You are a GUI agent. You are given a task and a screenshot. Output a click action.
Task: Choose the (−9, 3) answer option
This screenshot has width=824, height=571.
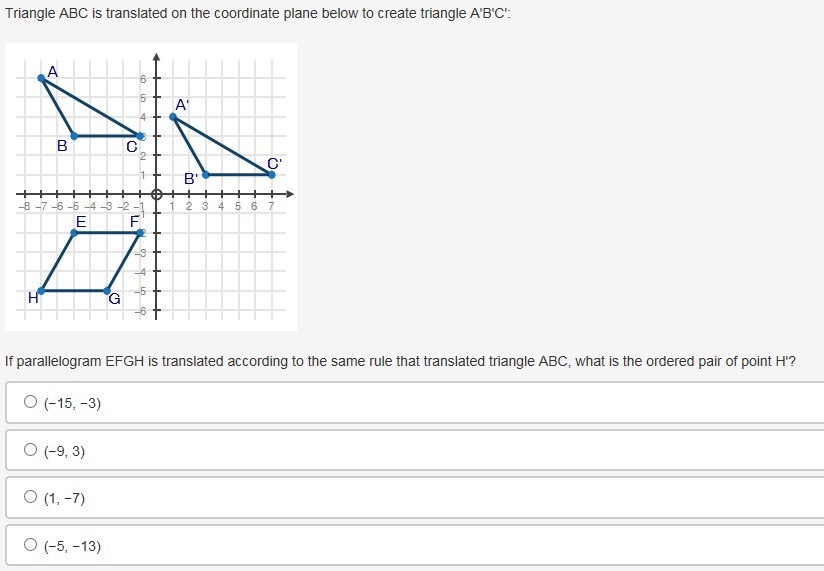pyautogui.click(x=30, y=450)
